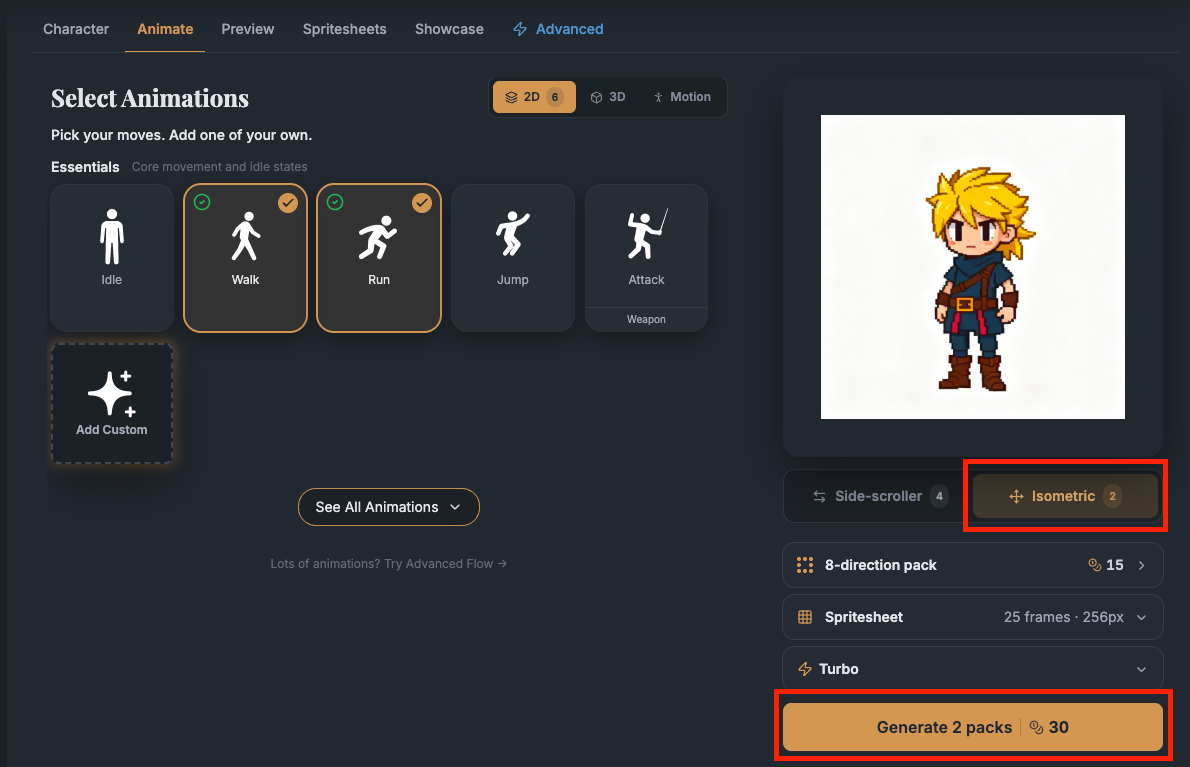Click the walking figure icon
The width and height of the screenshot is (1190, 767).
click(x=245, y=237)
